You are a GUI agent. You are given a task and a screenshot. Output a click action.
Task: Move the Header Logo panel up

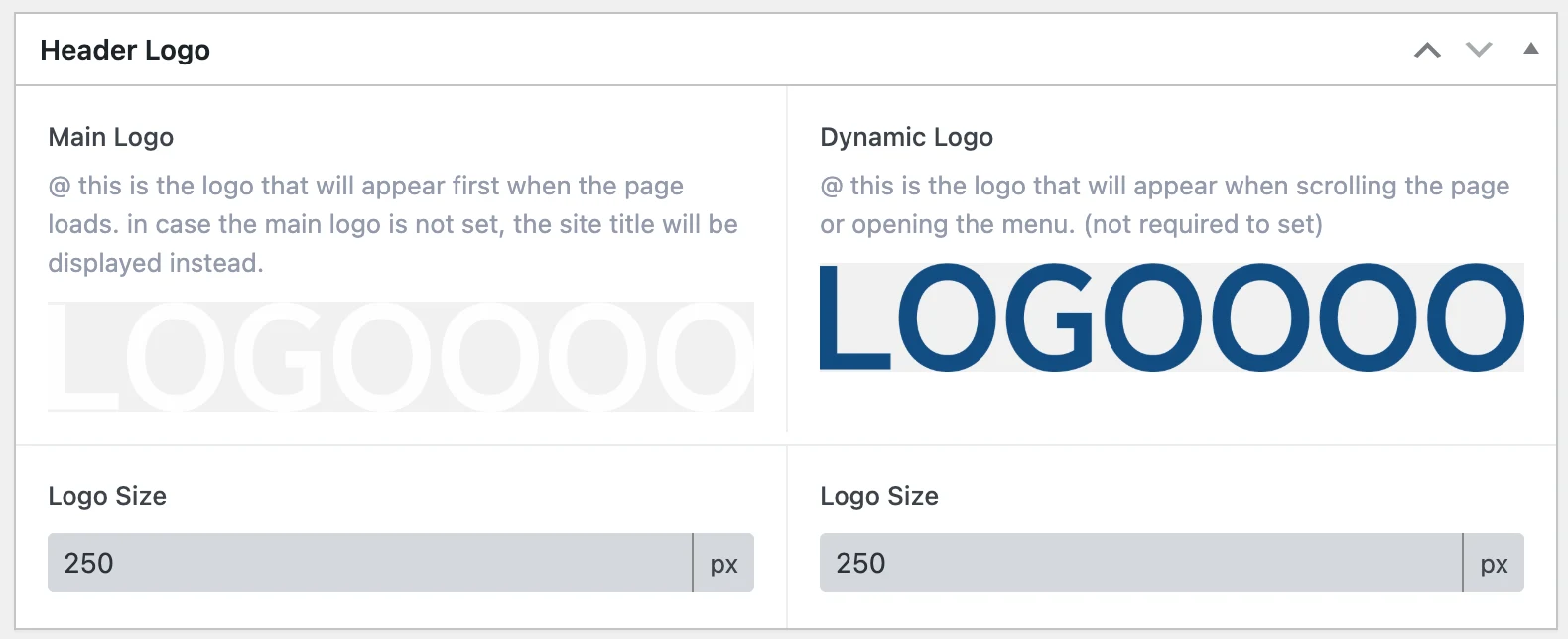[1427, 50]
